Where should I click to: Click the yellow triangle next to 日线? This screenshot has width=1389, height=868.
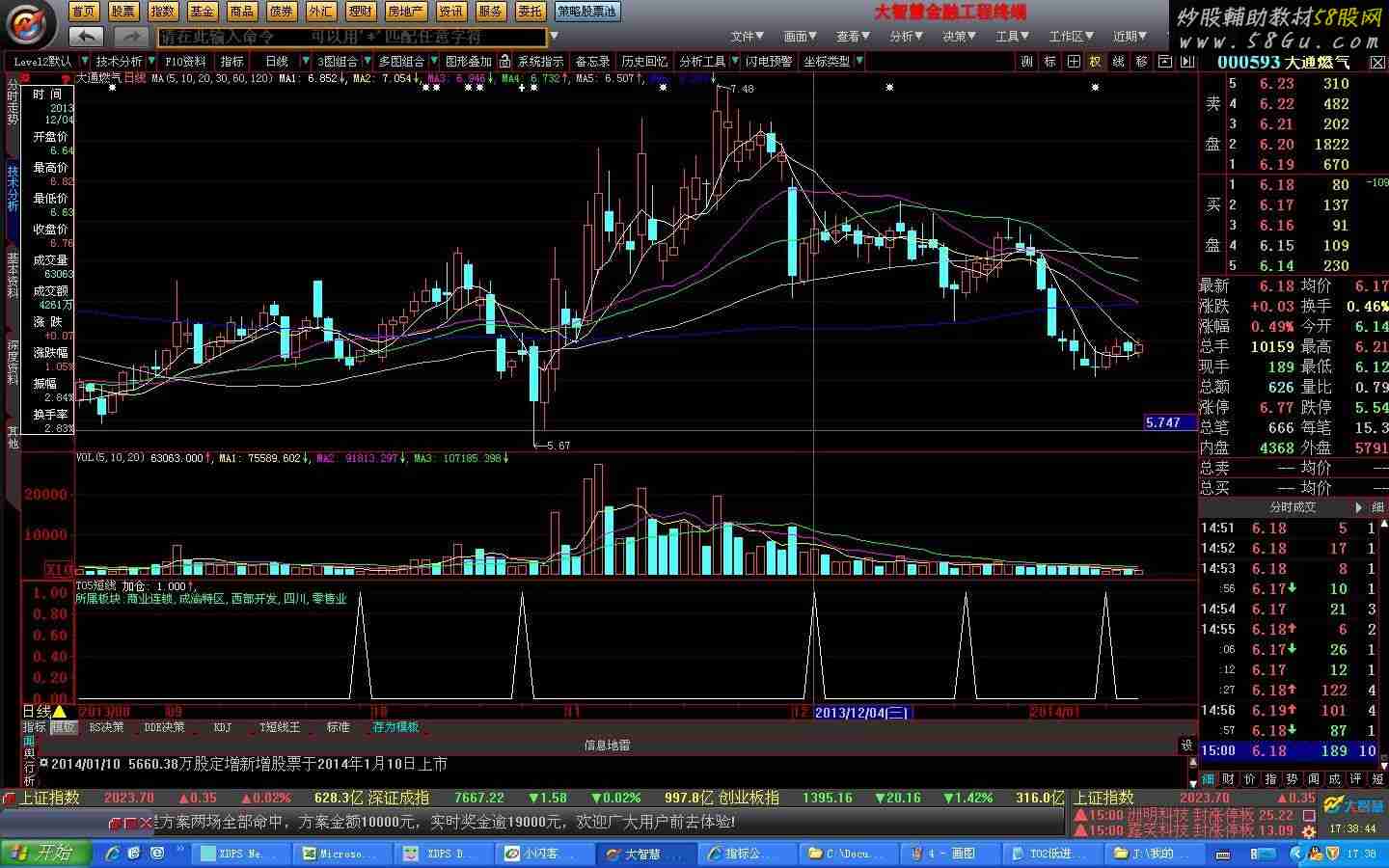point(59,712)
